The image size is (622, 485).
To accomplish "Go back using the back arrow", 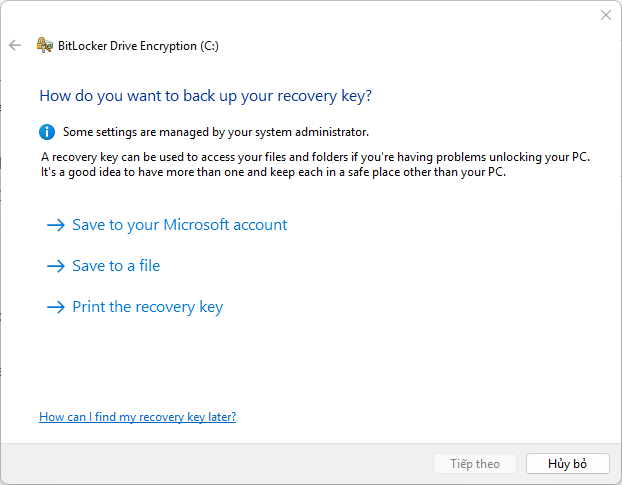I will (15, 45).
